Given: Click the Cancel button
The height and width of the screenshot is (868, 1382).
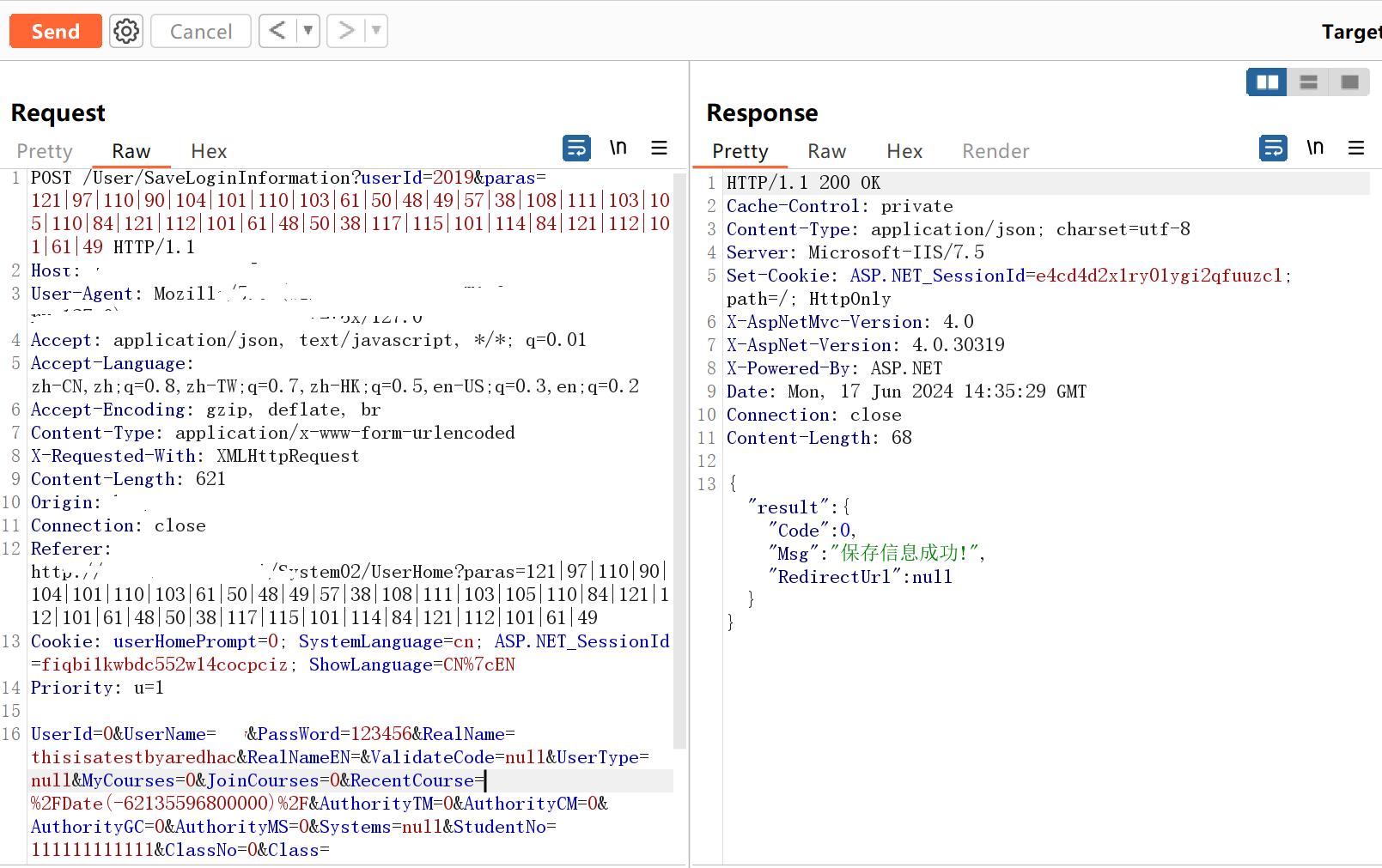Looking at the screenshot, I should coord(201,31).
